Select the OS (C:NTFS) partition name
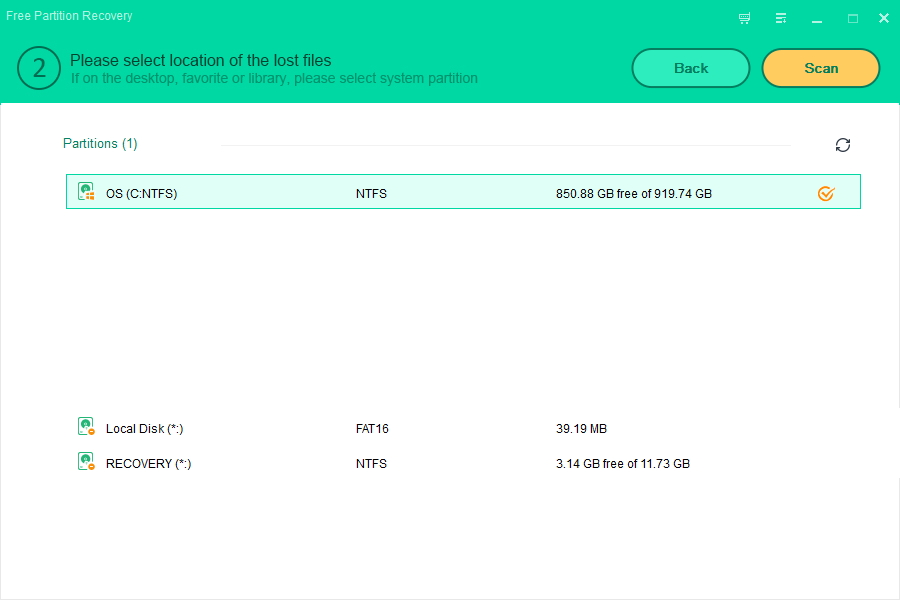The image size is (900, 600). 141,194
